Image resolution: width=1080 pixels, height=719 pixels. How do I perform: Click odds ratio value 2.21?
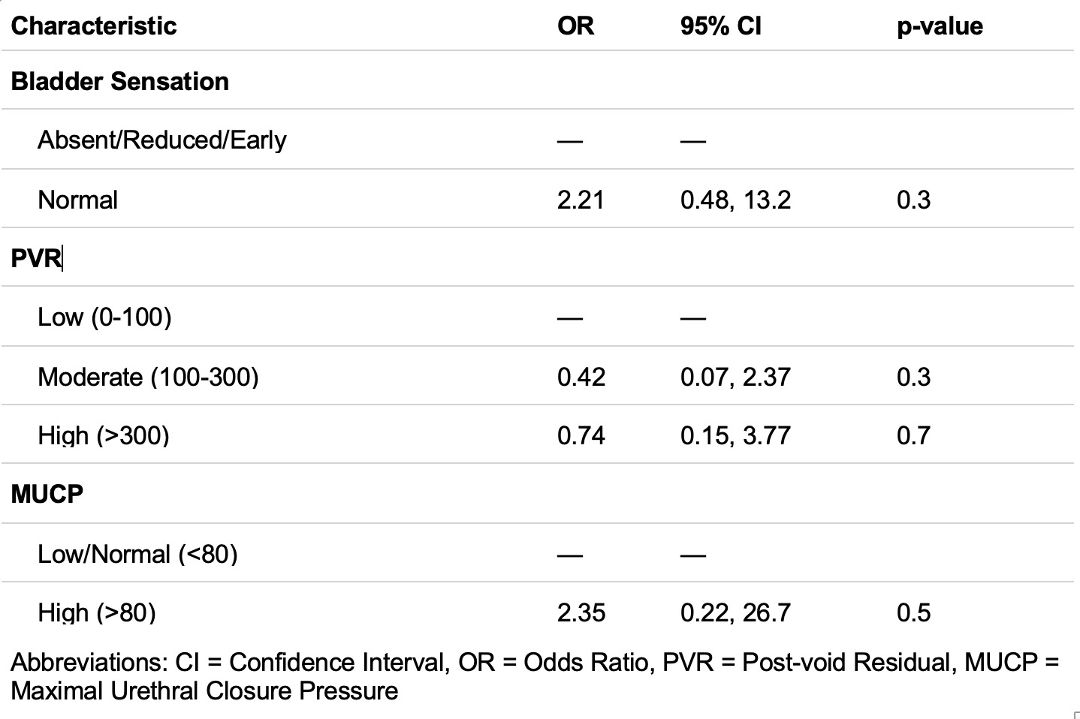click(x=581, y=200)
